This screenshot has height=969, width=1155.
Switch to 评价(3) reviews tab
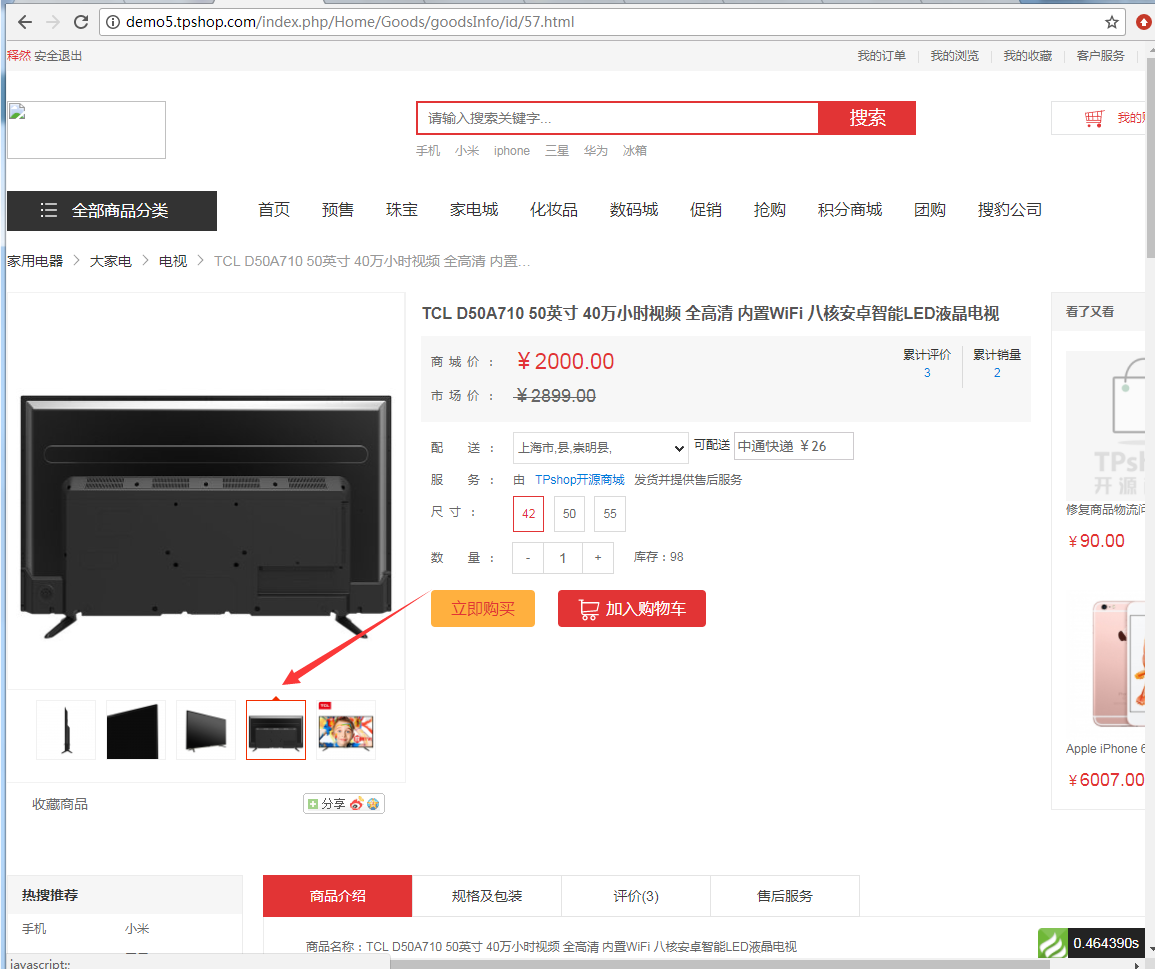tap(636, 896)
